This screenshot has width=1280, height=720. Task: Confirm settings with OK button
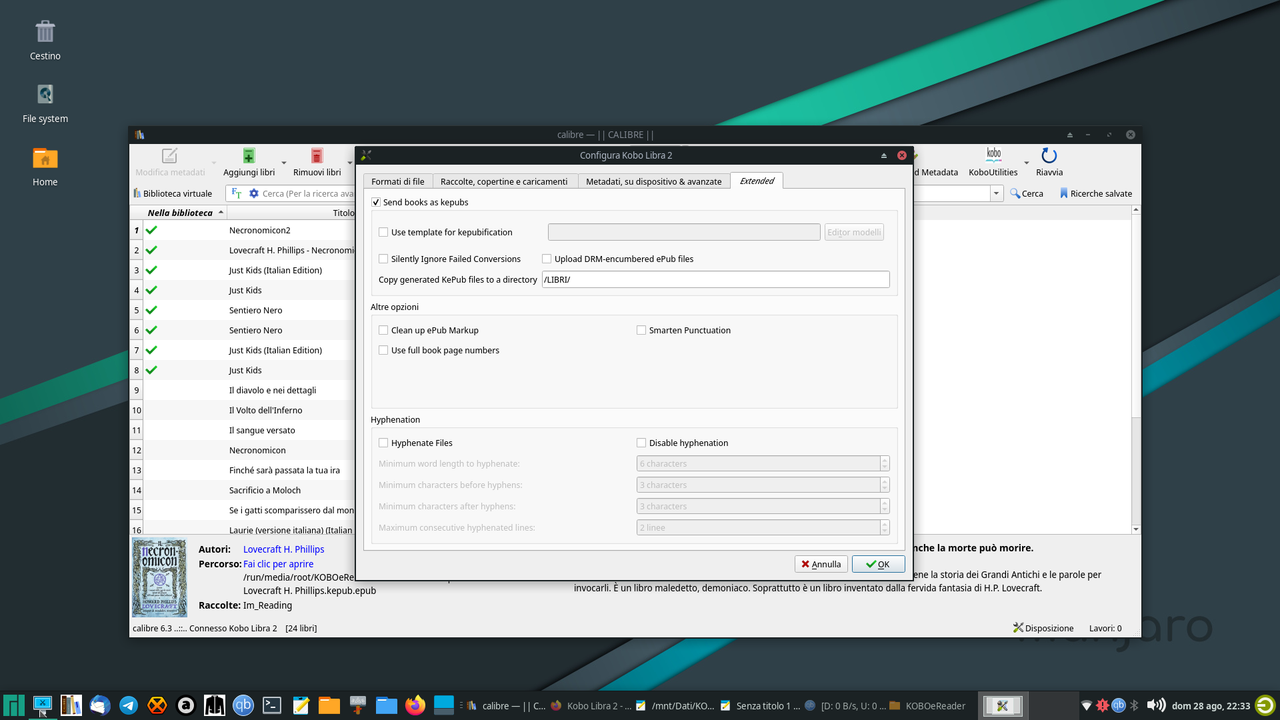tap(878, 564)
